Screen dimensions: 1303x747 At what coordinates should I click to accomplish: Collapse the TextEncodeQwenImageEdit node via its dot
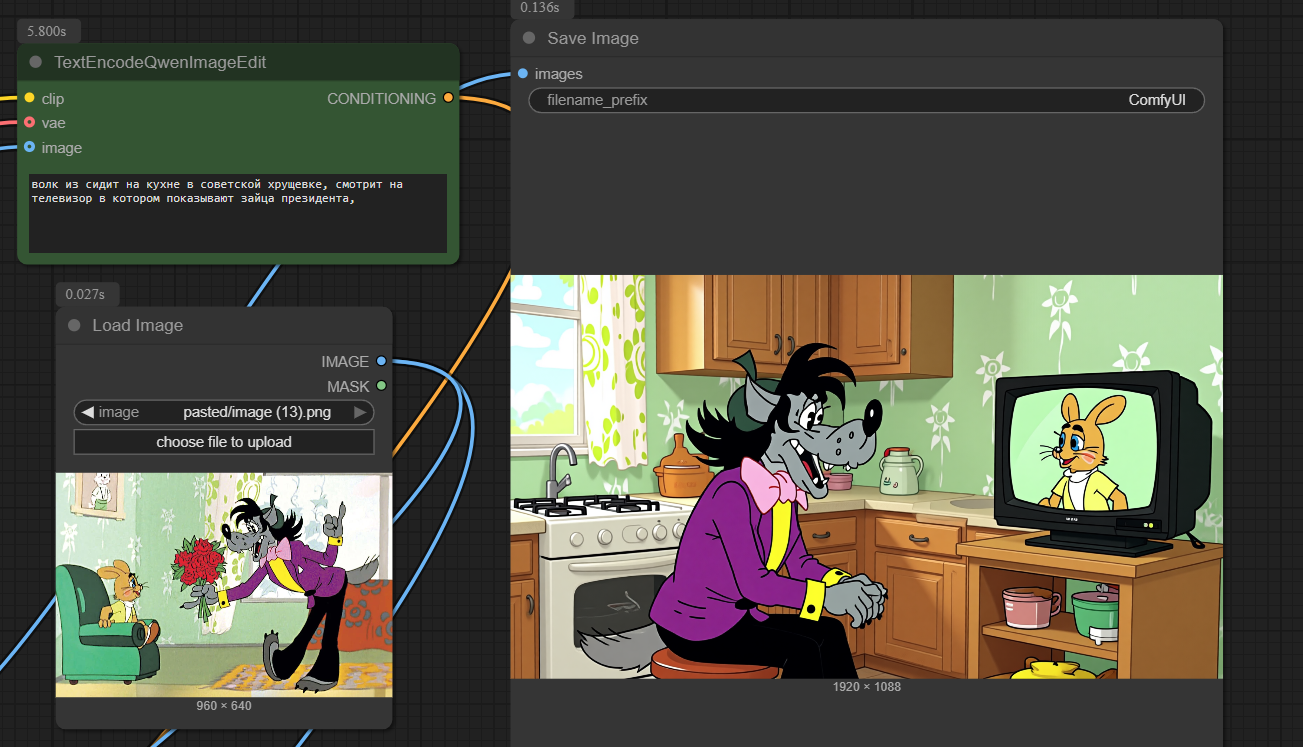click(36, 62)
